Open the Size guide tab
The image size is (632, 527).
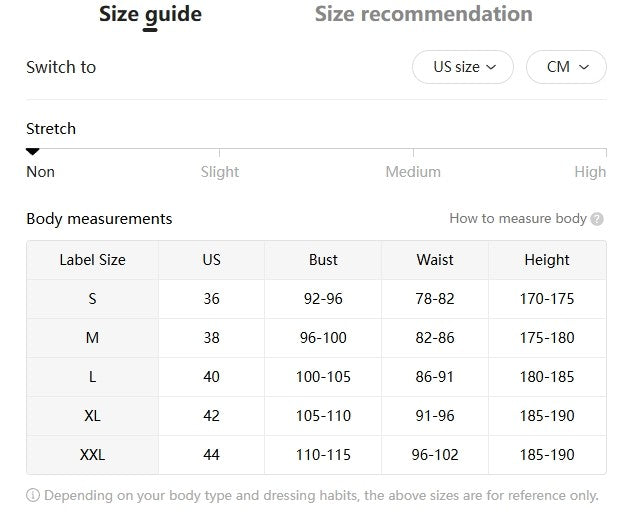[x=150, y=14]
